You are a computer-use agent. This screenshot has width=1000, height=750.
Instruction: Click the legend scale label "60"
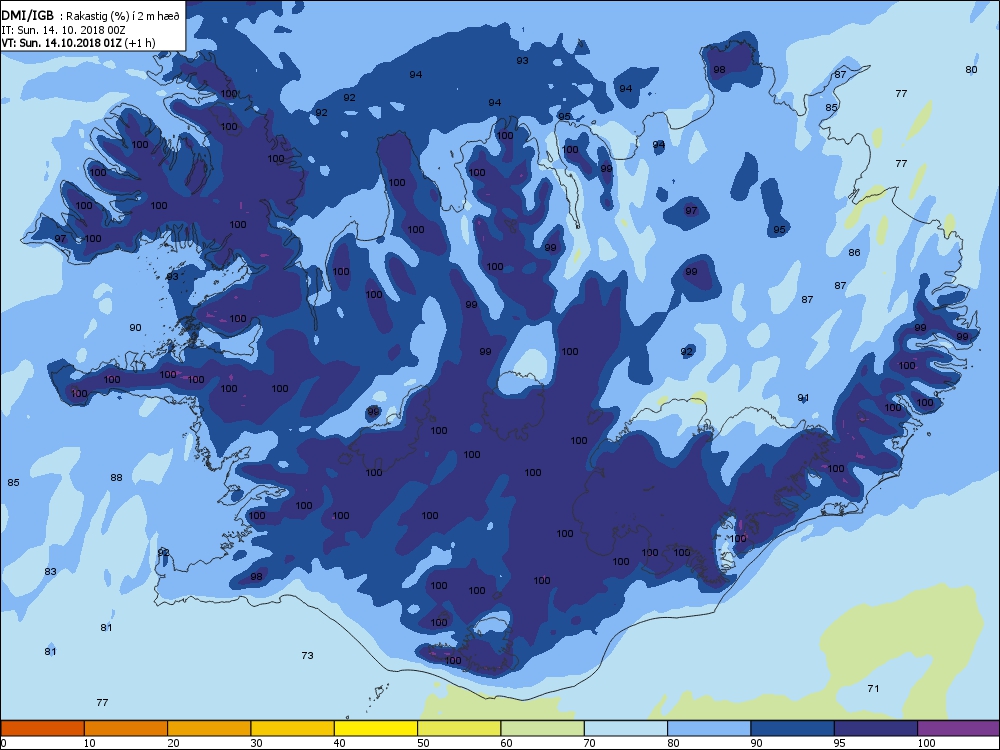(x=506, y=743)
